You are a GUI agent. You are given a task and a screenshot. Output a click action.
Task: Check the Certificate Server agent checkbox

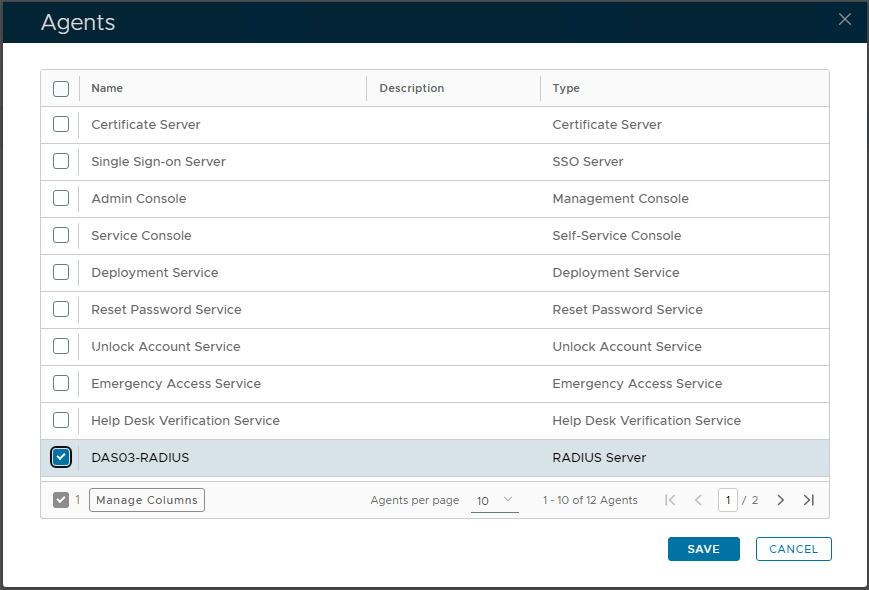click(61, 125)
